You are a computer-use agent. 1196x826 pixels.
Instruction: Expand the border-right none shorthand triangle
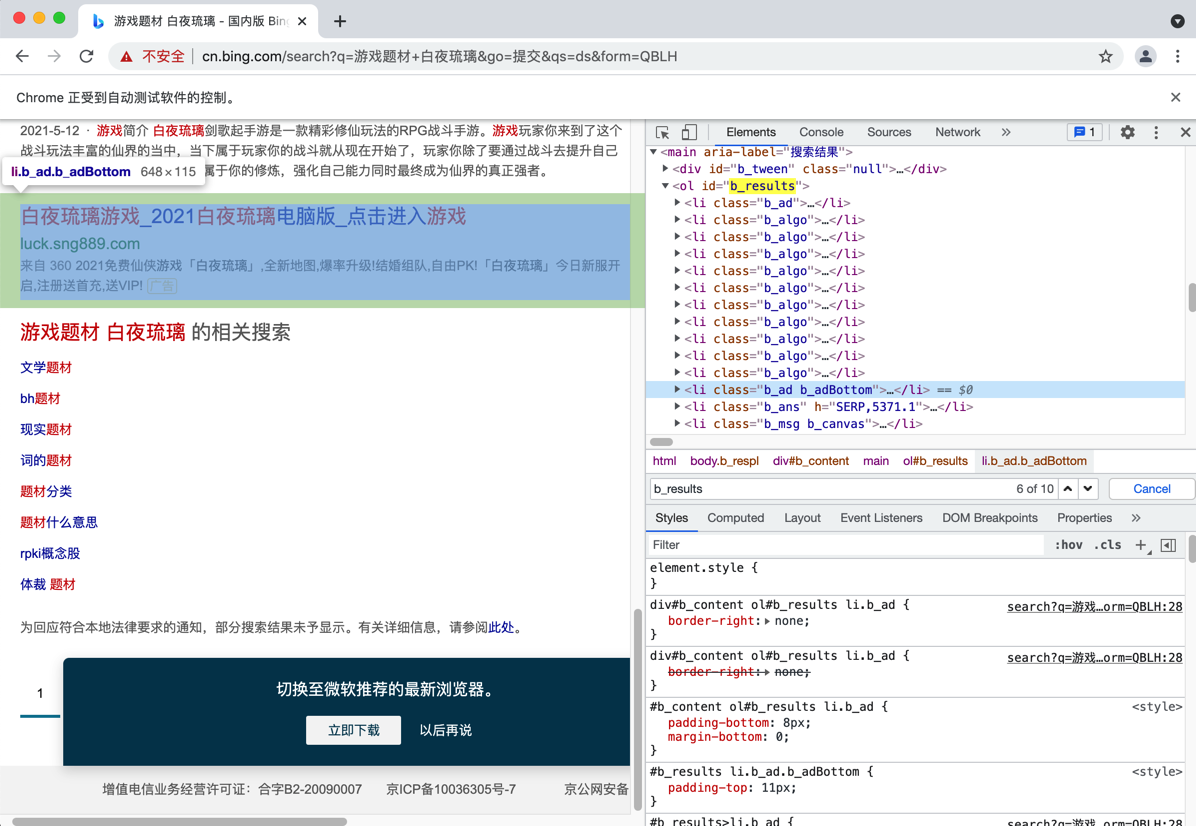pos(767,621)
